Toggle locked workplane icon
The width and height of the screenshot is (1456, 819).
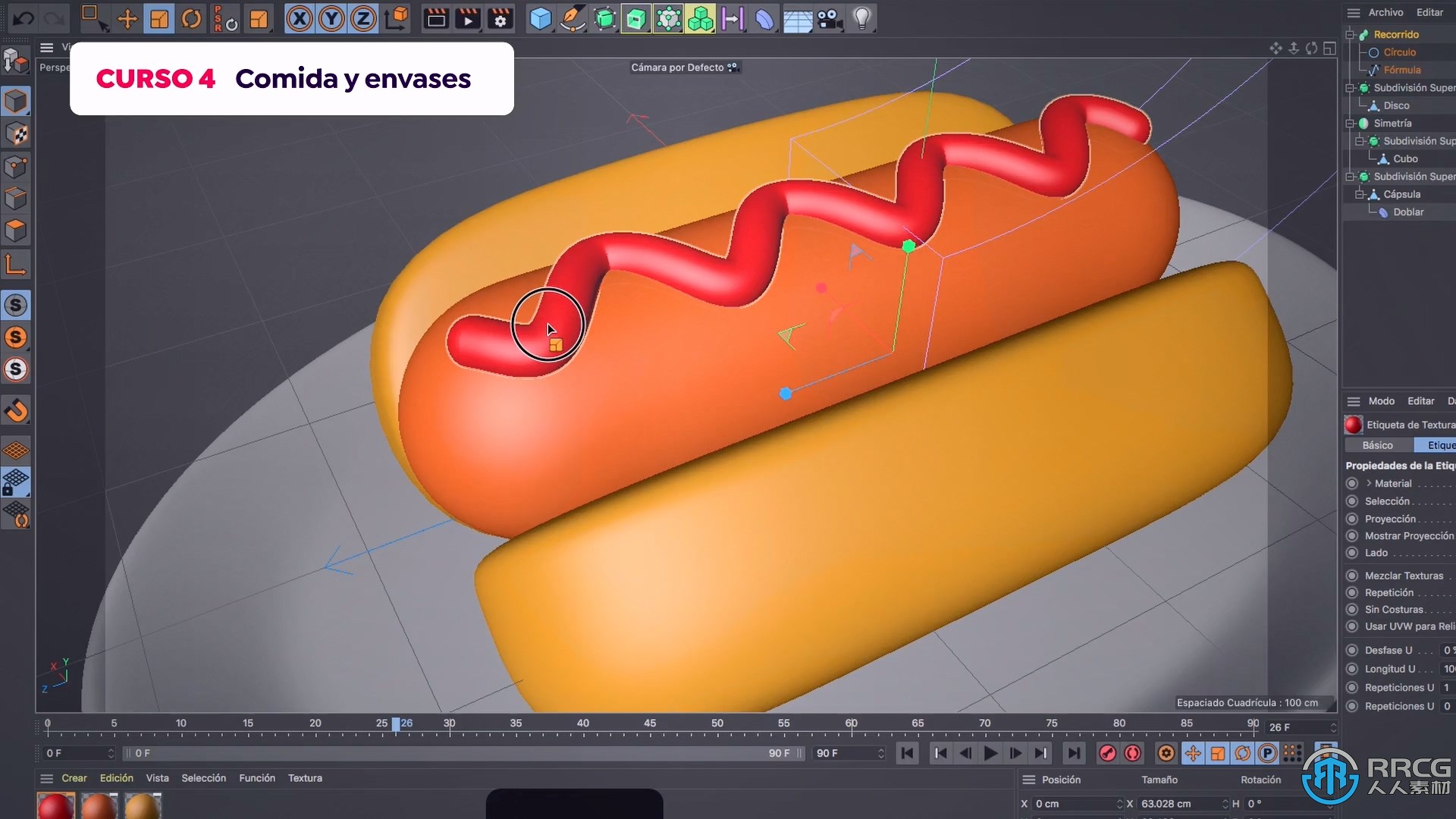[16, 482]
